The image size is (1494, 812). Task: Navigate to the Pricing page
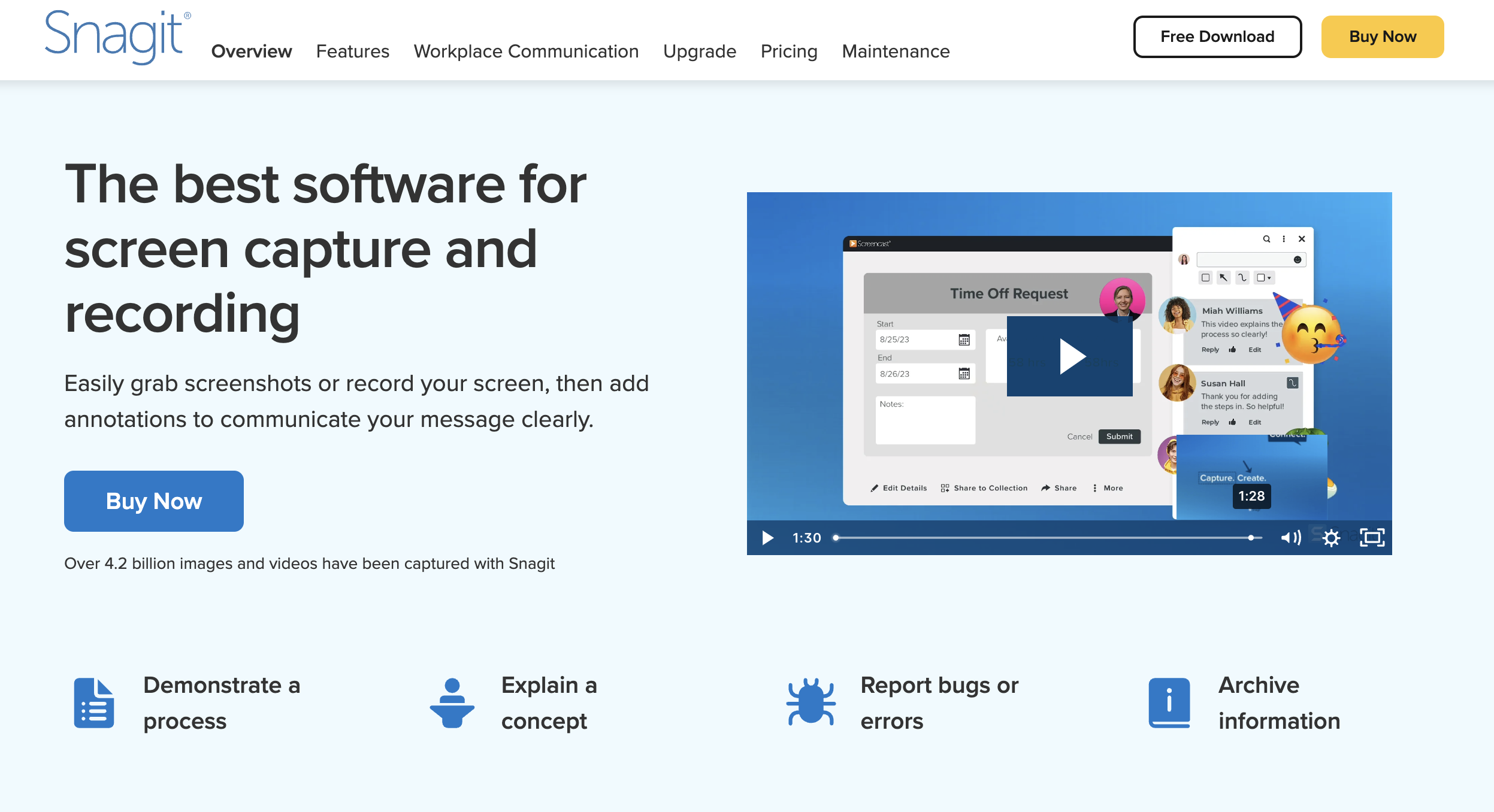tap(789, 51)
